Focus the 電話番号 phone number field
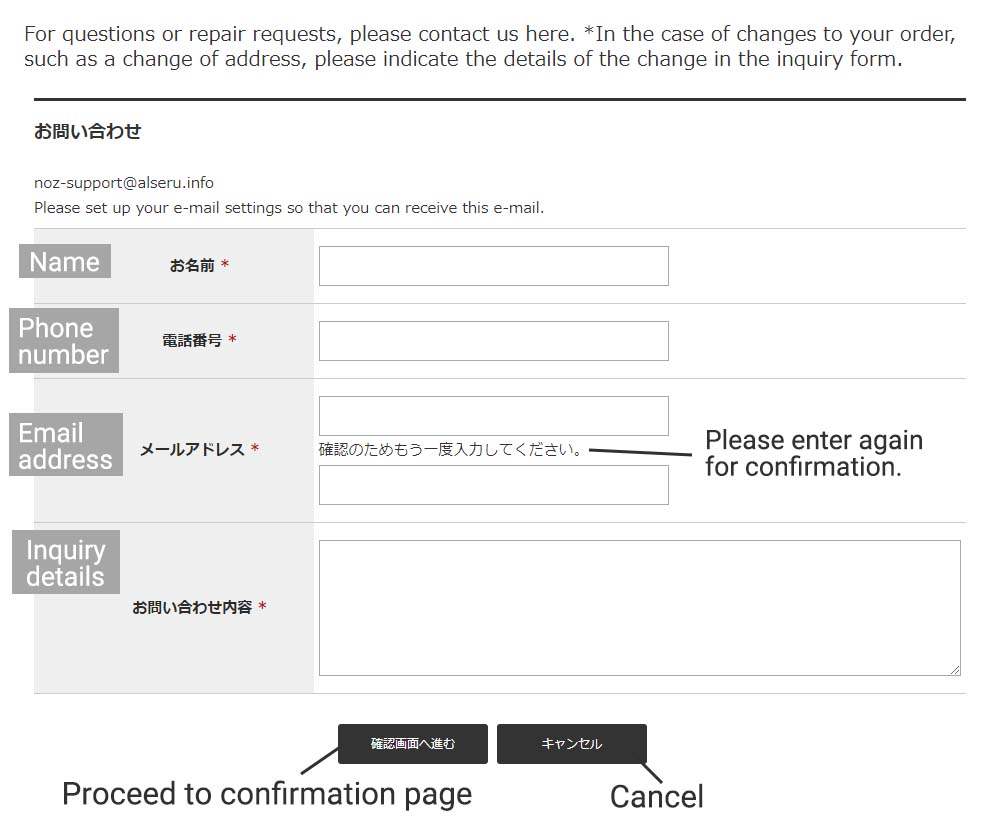The height and width of the screenshot is (838, 1000). (x=494, y=341)
